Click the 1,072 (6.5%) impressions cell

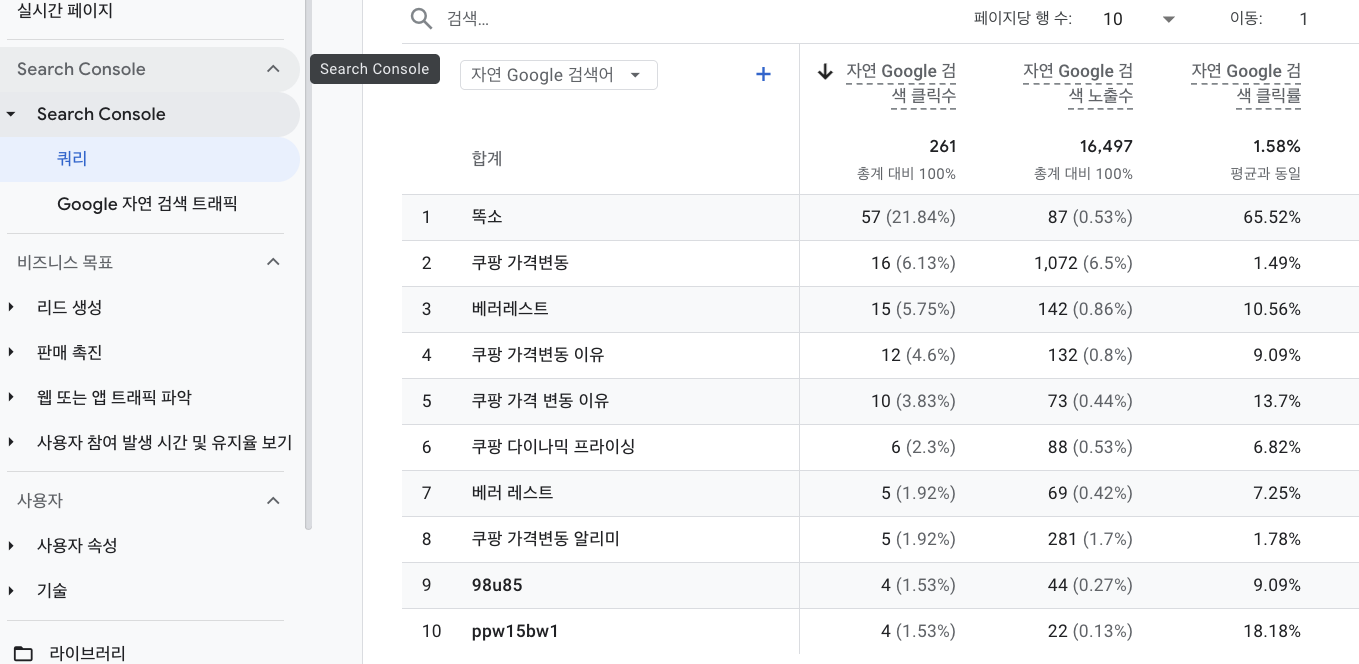pos(1083,263)
